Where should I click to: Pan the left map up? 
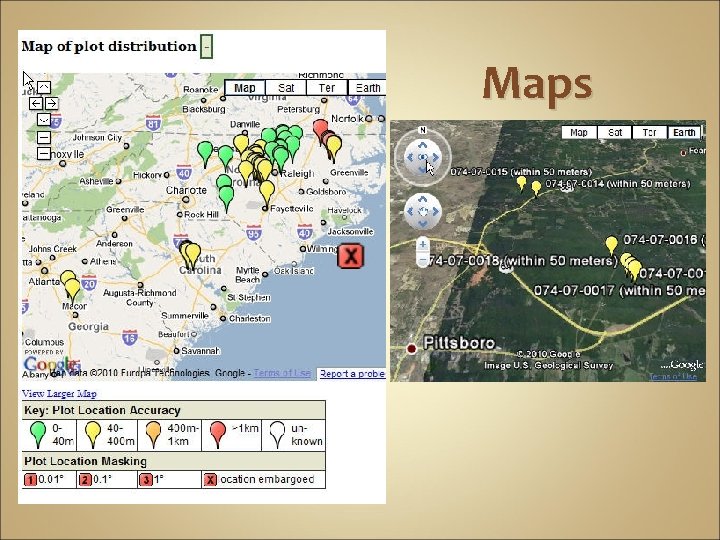point(44,87)
